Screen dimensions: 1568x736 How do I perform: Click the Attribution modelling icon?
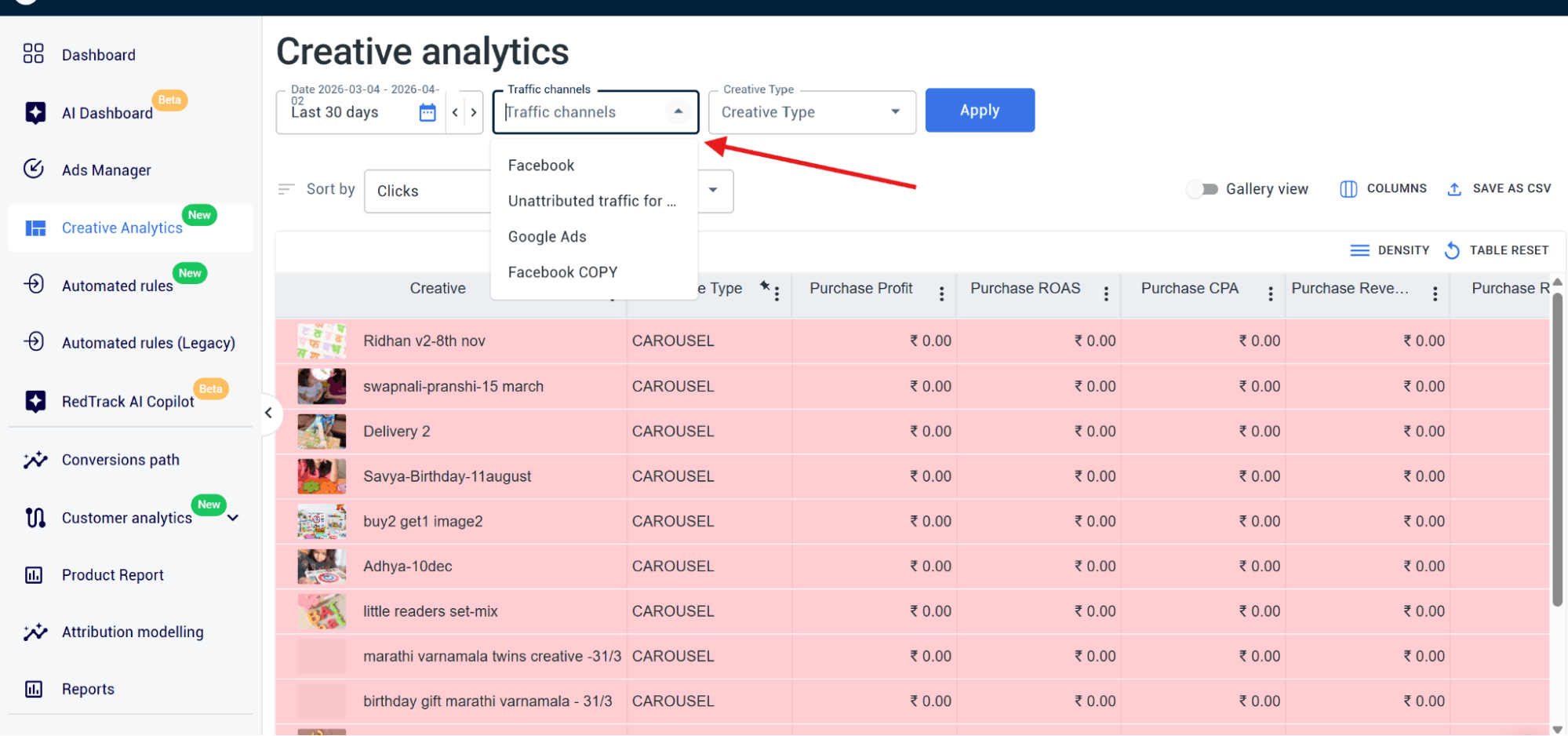tap(35, 632)
